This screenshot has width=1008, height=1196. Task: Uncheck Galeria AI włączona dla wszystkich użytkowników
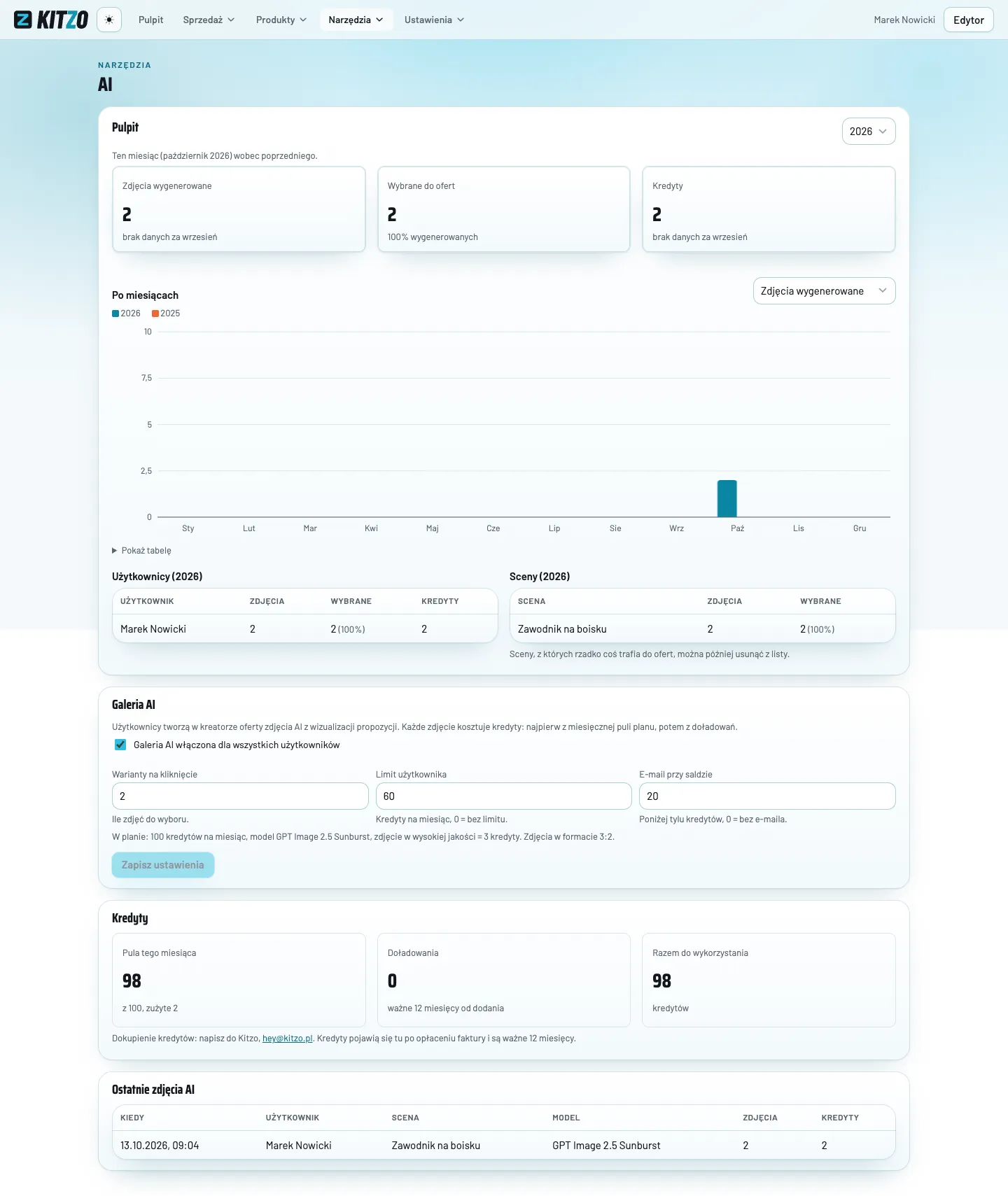[x=120, y=745]
